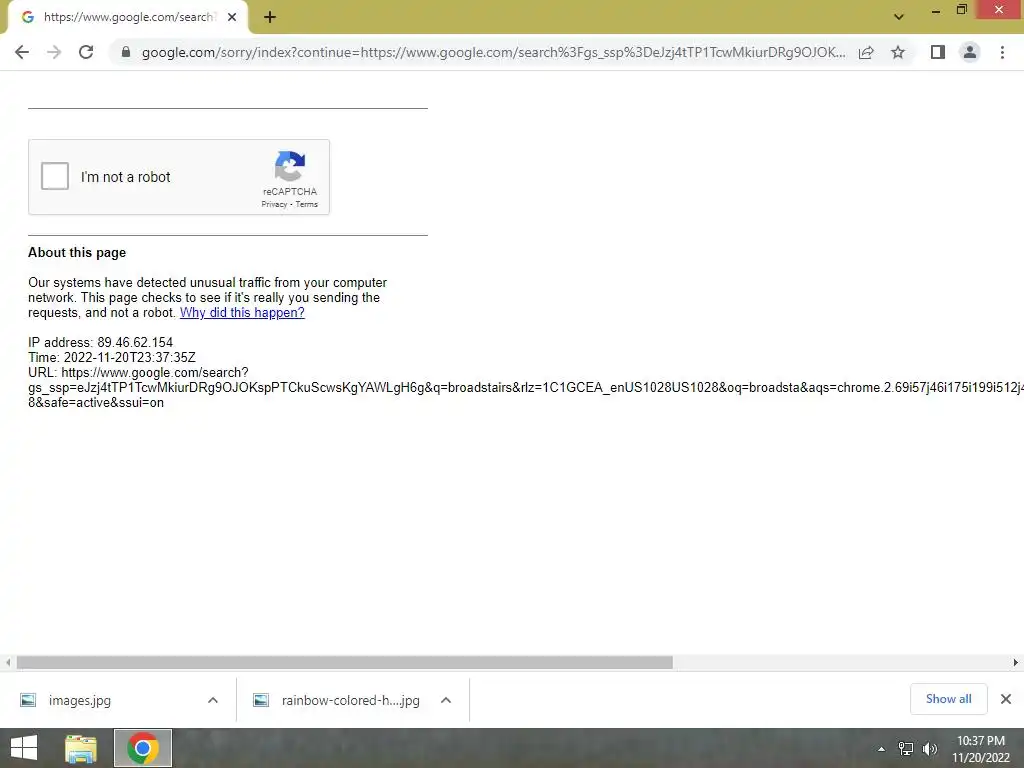This screenshot has height=768, width=1024.
Task: Reload the current page
Action: (x=86, y=52)
